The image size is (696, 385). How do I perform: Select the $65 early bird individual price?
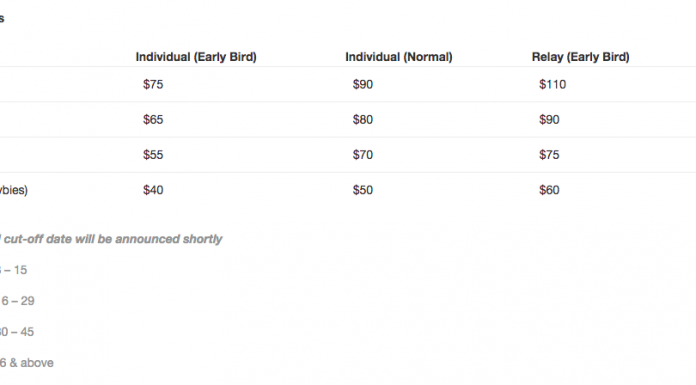tap(153, 119)
